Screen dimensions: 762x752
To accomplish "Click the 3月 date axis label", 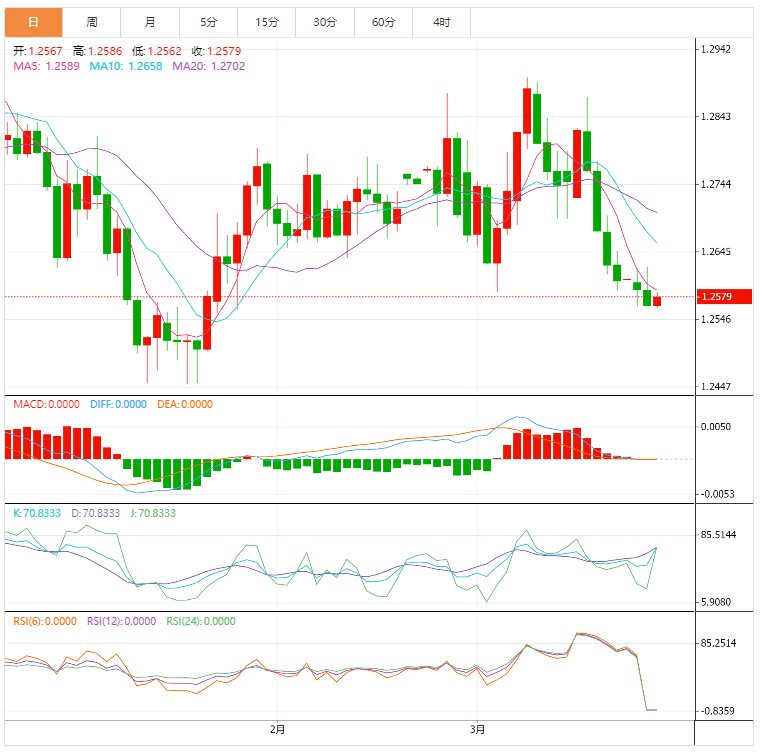I will [477, 730].
